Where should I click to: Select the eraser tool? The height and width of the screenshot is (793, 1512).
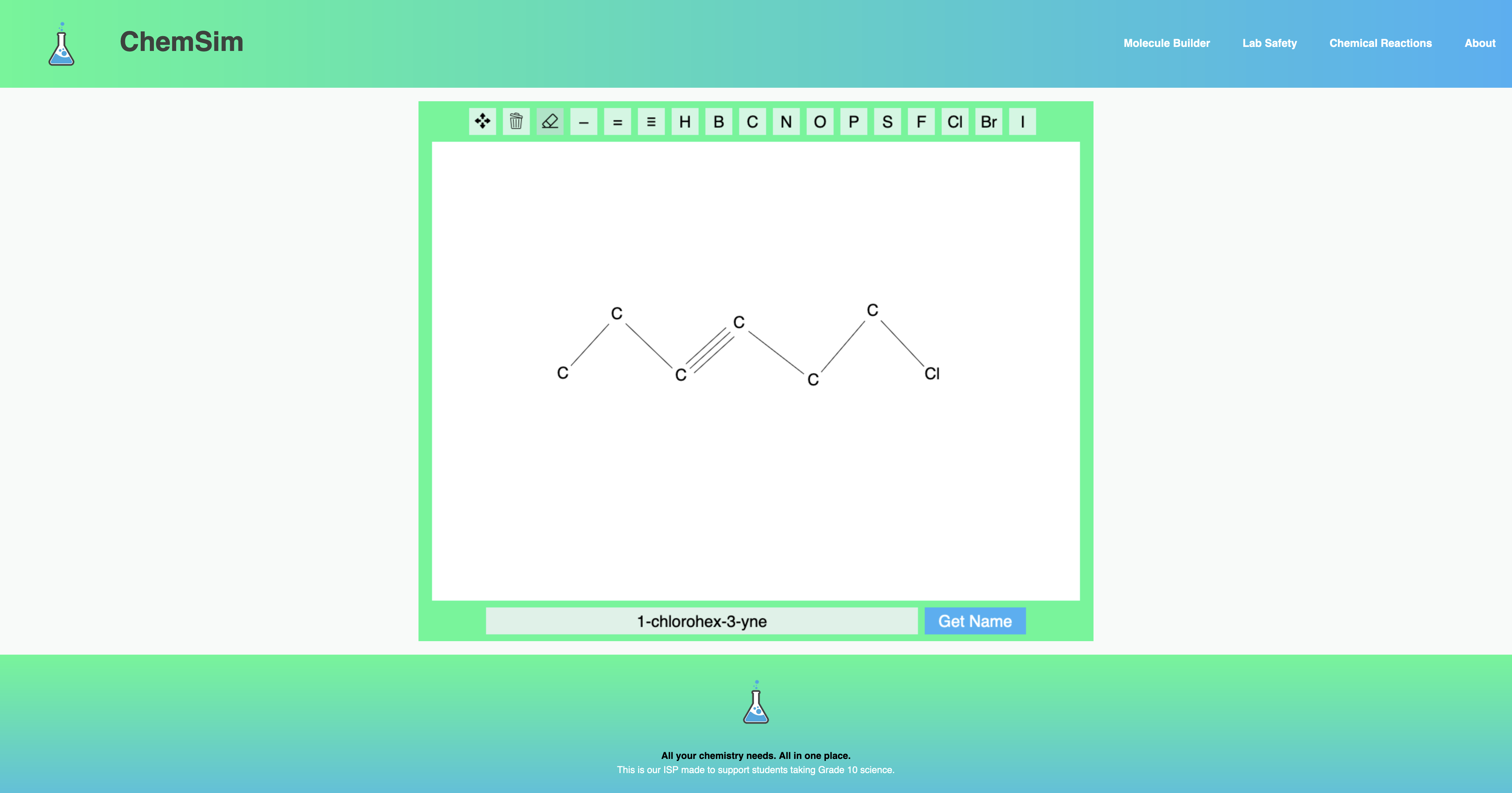tap(550, 121)
